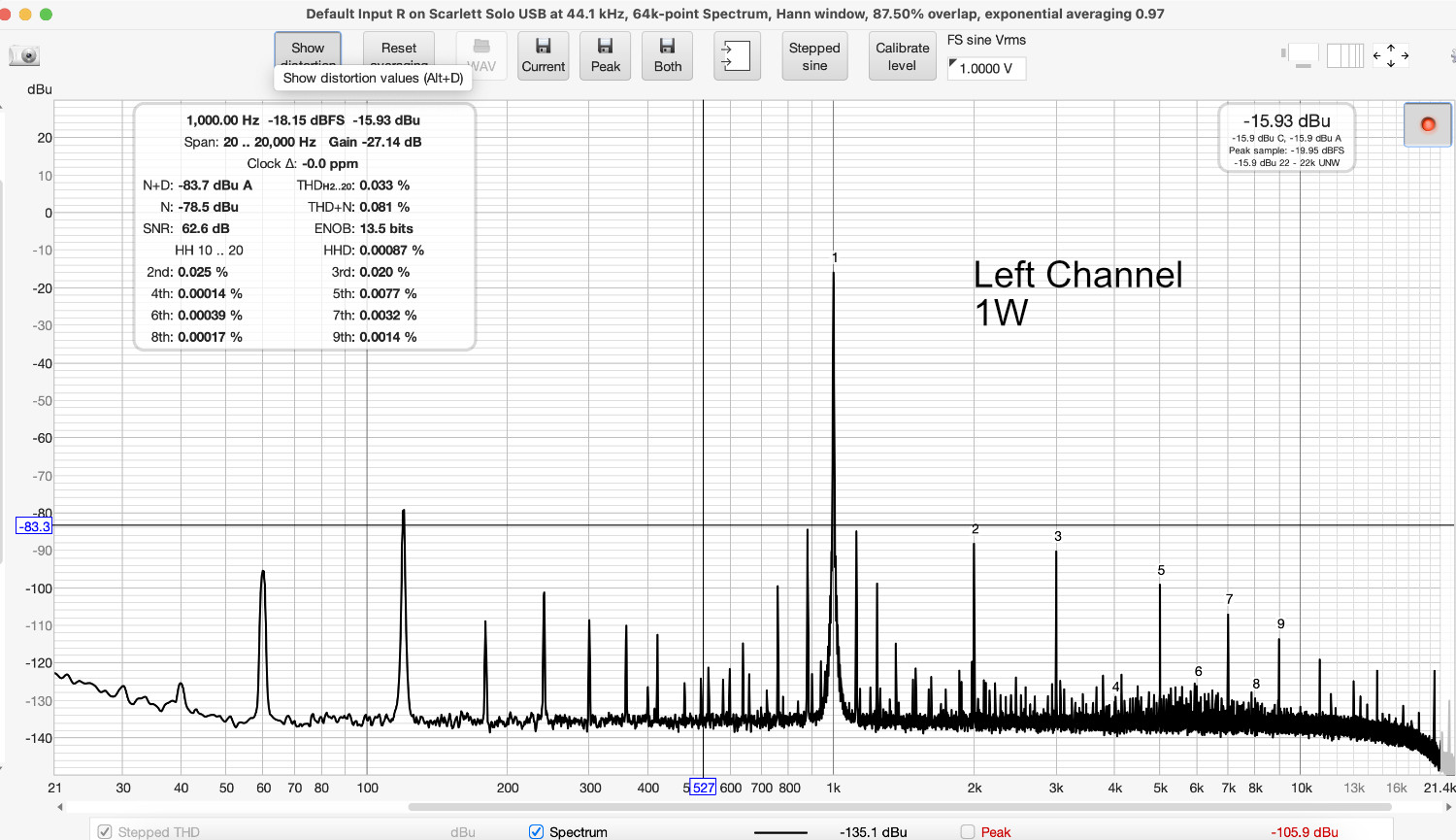Start a Stepped sine measurement

click(x=814, y=55)
